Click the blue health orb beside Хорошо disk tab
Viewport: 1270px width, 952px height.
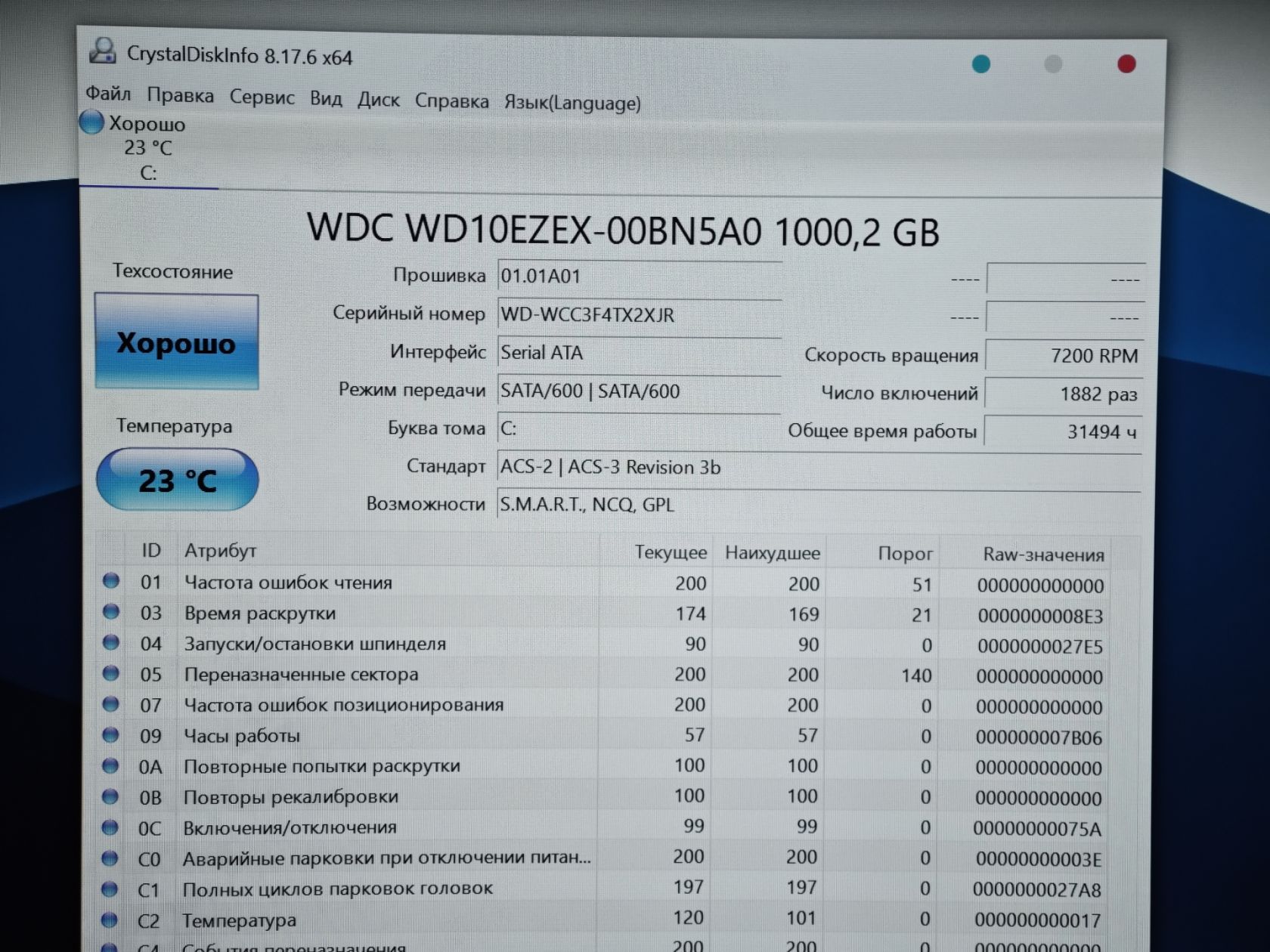91,122
